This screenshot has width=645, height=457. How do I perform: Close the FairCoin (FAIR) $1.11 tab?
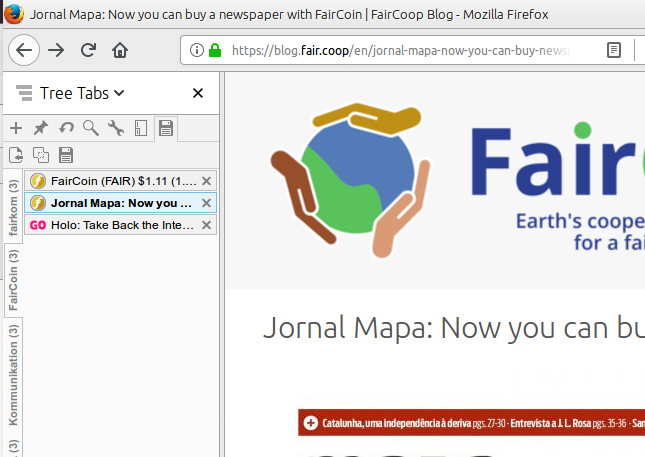206,181
